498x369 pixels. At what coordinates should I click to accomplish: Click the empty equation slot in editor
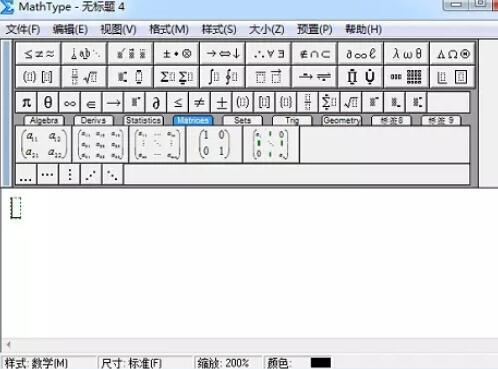pyautogui.click(x=16, y=208)
